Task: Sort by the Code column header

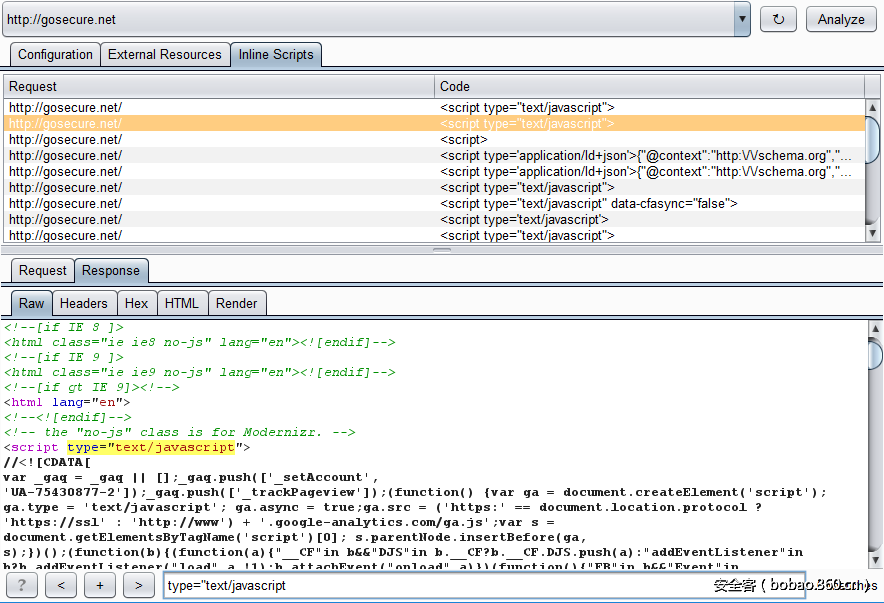Action: tap(650, 86)
